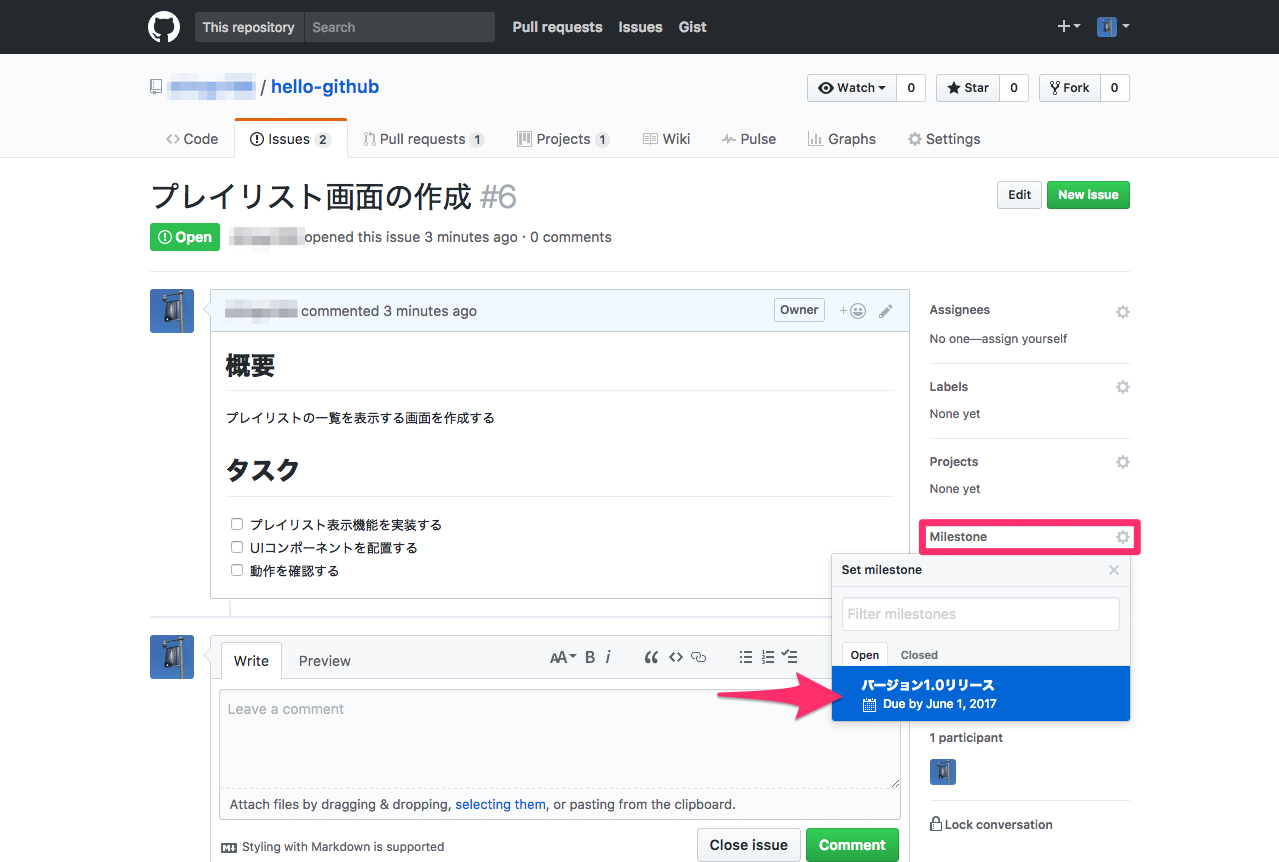Check the UIコンポーネントを配置する task checkbox
Screen dimensions: 1279x862
pyautogui.click(x=237, y=547)
